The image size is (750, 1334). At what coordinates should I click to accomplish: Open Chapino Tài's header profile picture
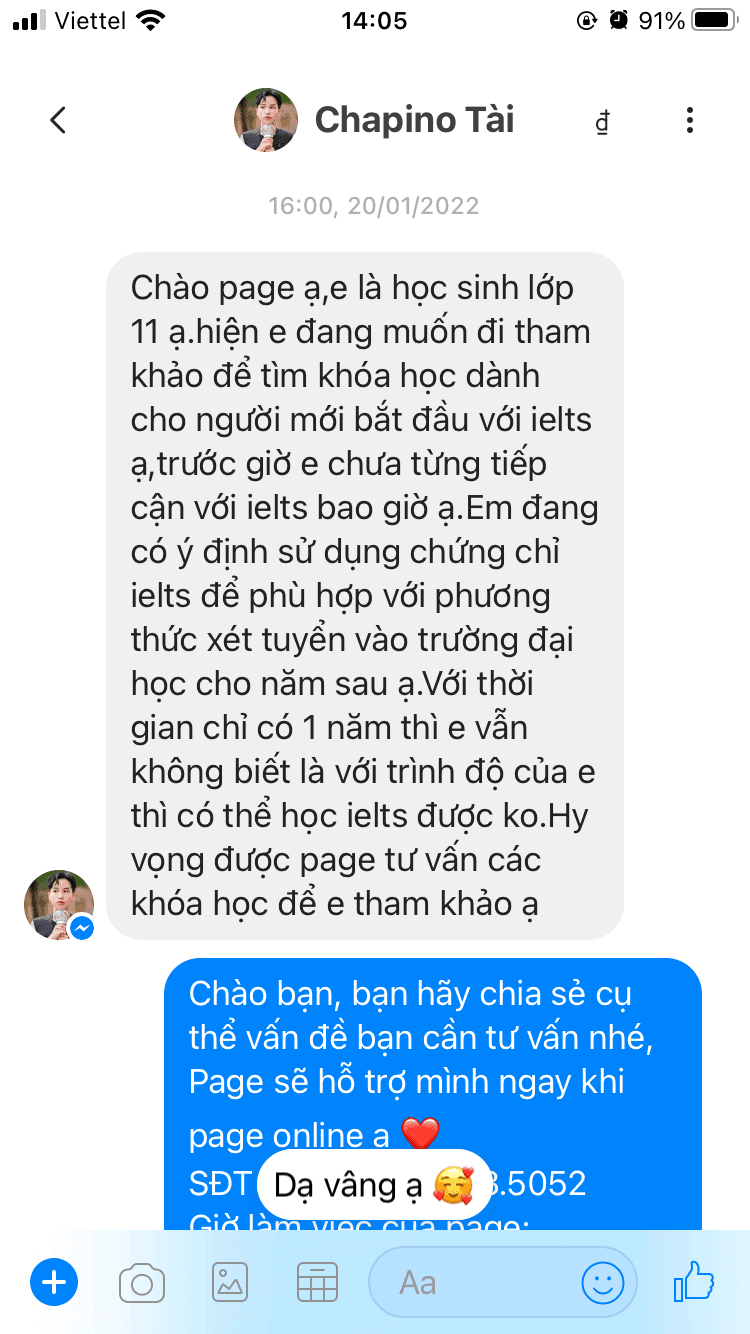click(x=266, y=120)
